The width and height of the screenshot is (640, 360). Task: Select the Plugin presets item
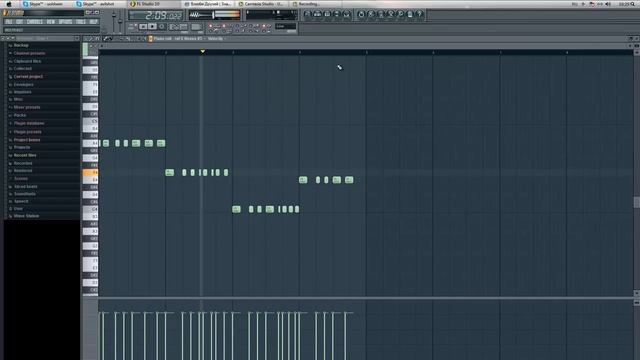[x=28, y=132]
